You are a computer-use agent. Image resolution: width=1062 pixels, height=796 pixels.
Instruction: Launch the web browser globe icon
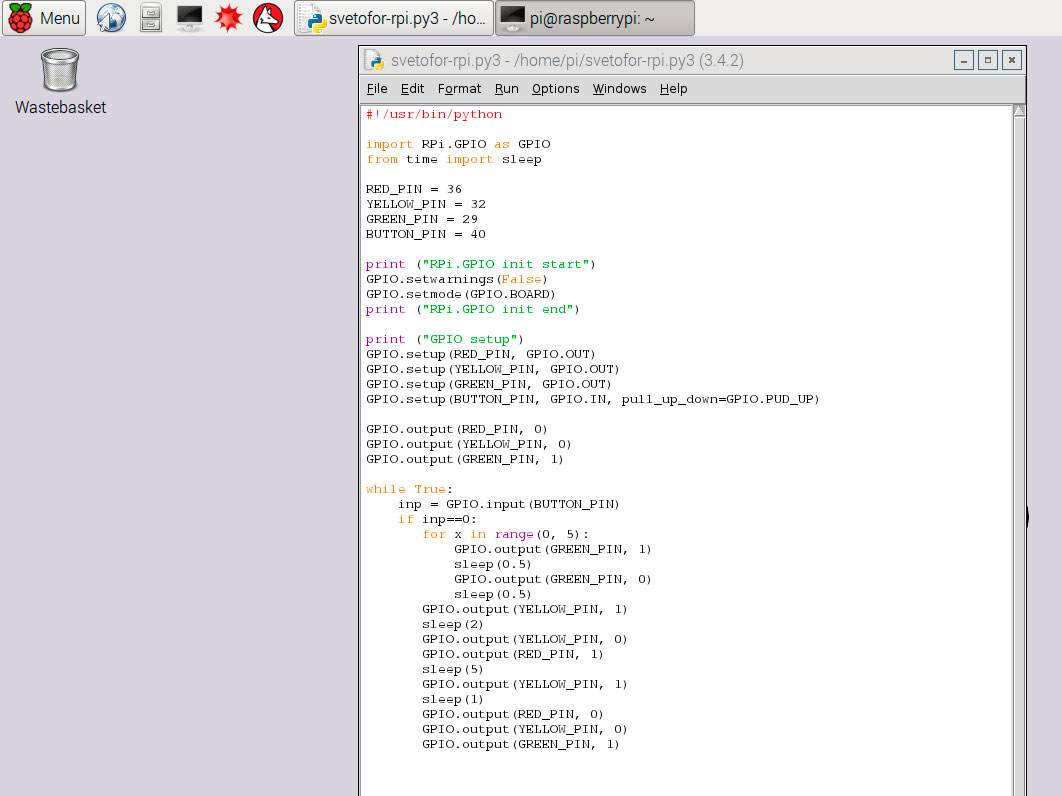[x=111, y=18]
